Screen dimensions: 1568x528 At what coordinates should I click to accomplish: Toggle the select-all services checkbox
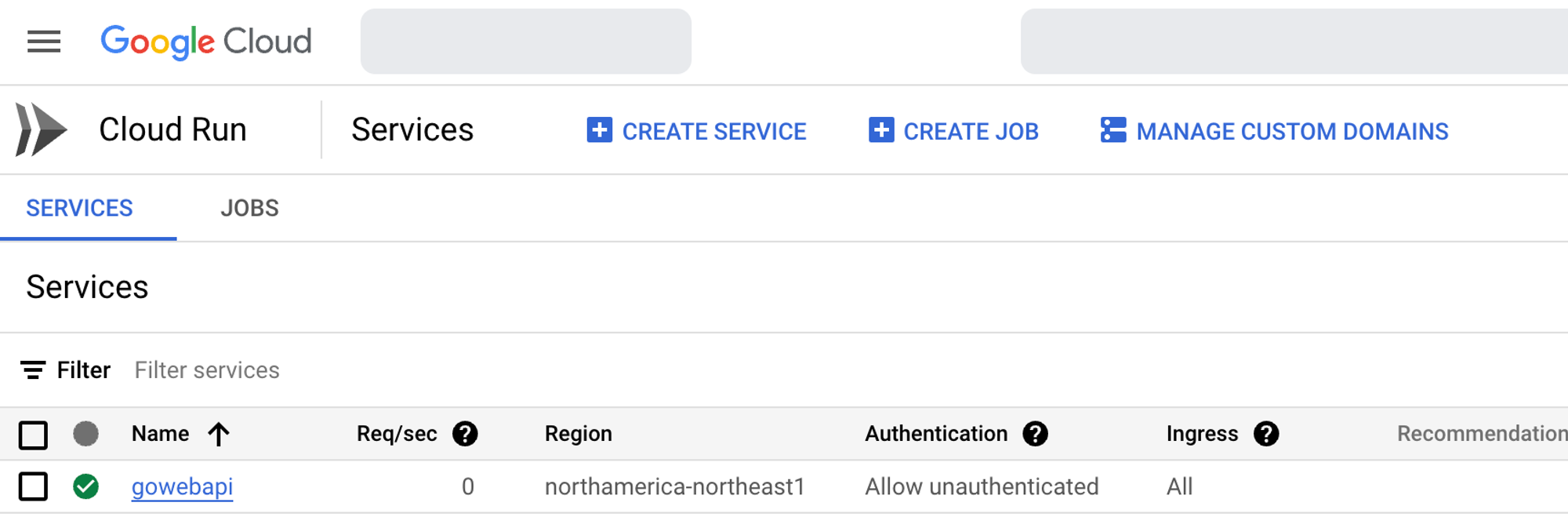click(33, 435)
